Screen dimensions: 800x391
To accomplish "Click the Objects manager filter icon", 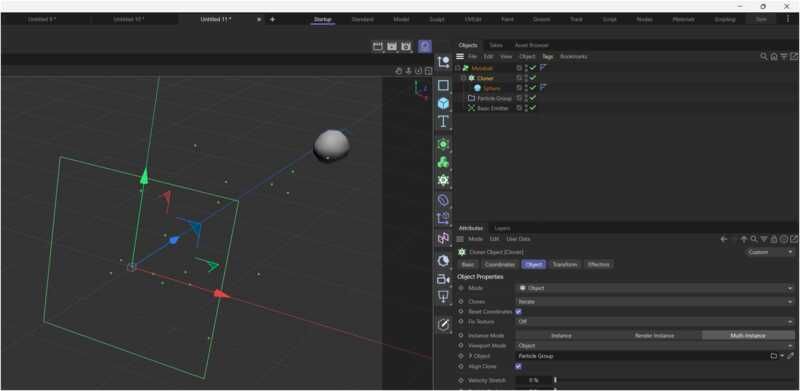I will click(x=784, y=57).
